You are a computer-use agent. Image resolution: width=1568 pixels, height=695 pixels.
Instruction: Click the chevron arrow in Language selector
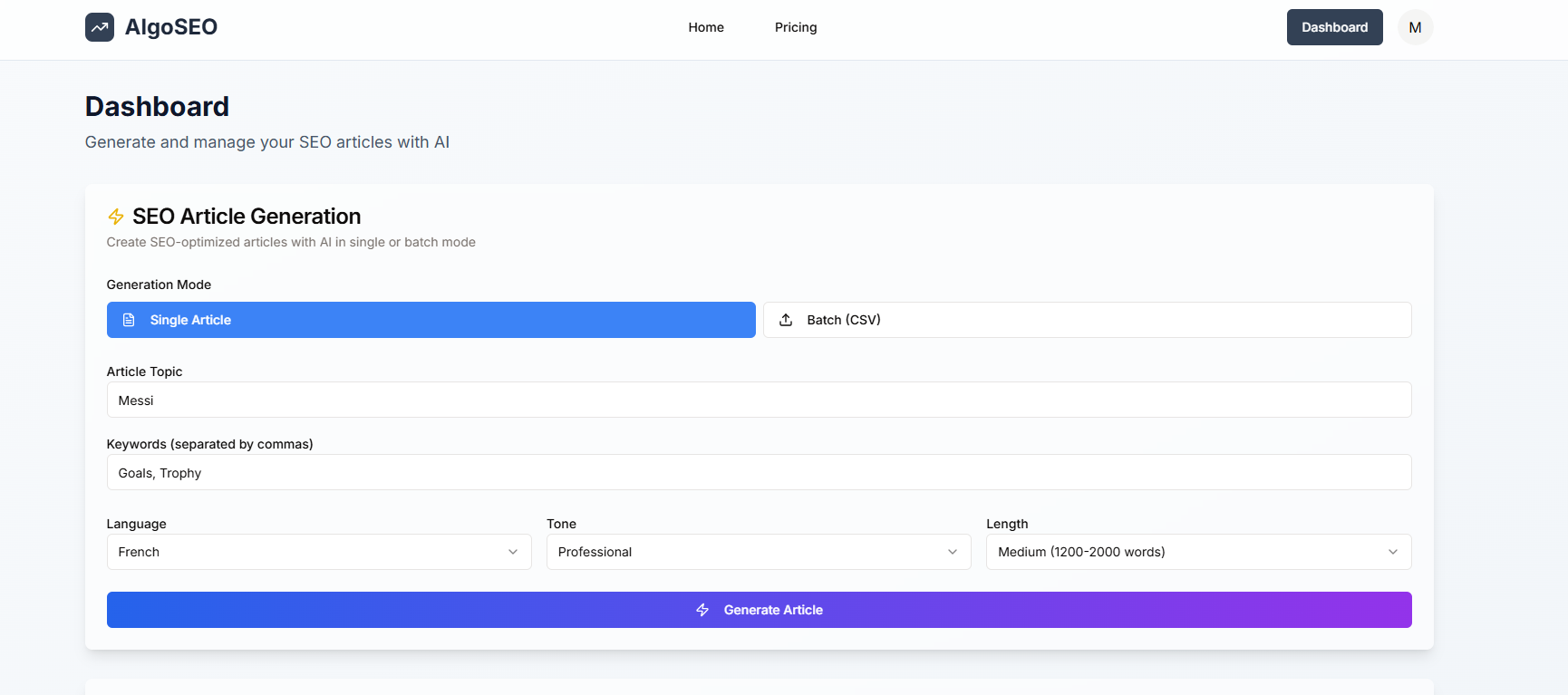coord(513,552)
